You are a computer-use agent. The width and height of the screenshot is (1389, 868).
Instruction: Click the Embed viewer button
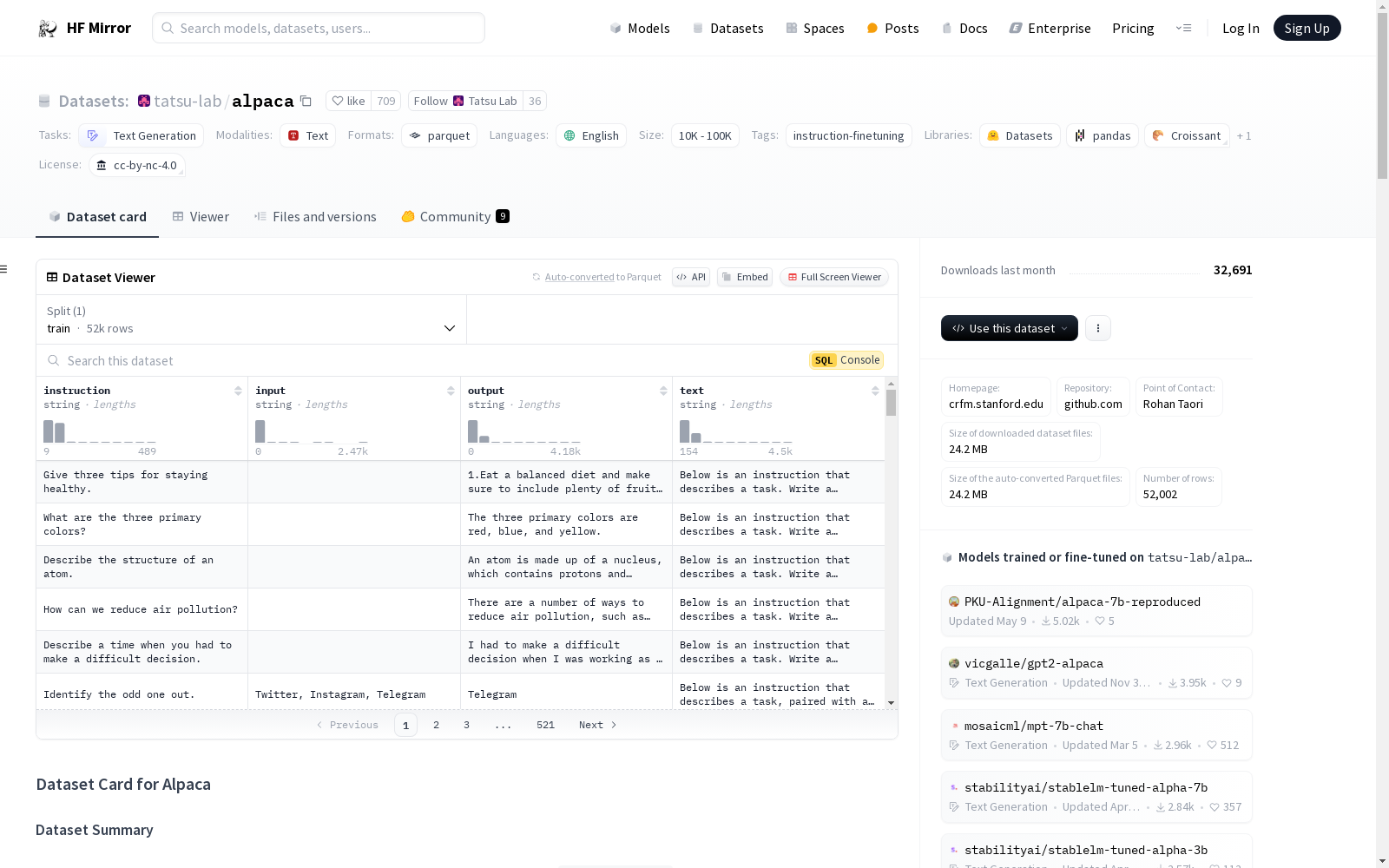pyautogui.click(x=745, y=277)
